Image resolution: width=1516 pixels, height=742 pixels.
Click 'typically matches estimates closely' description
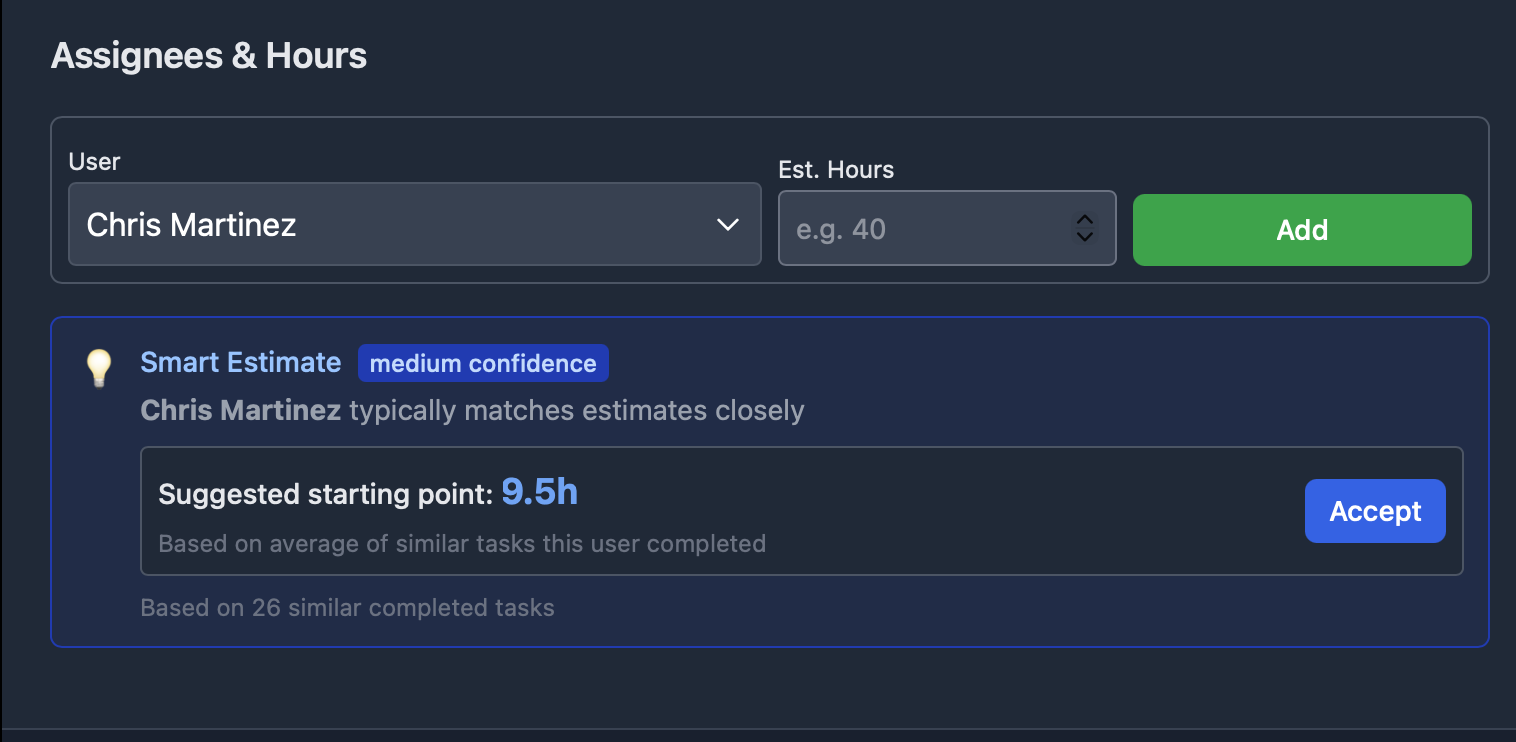click(x=575, y=410)
